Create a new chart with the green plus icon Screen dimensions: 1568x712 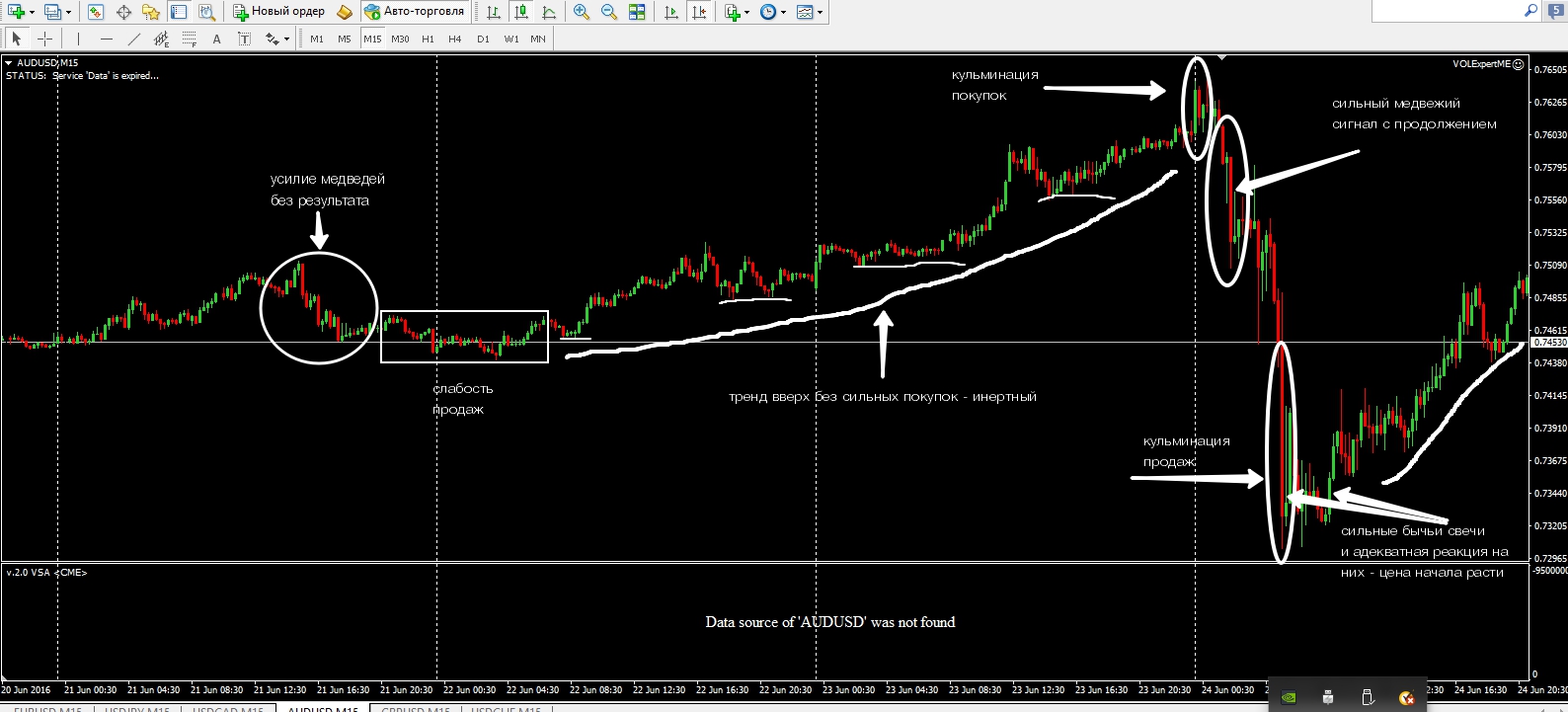tap(16, 12)
